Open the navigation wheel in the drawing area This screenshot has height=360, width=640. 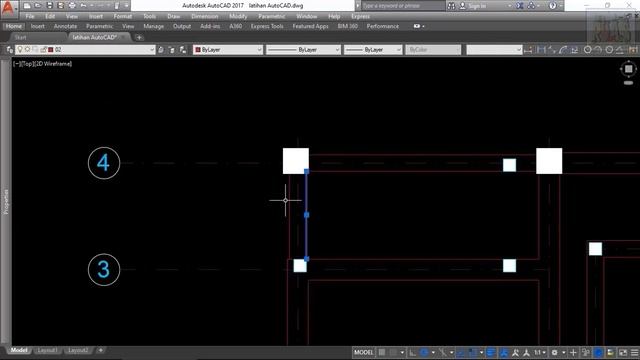pyautogui.click(x=629, y=69)
